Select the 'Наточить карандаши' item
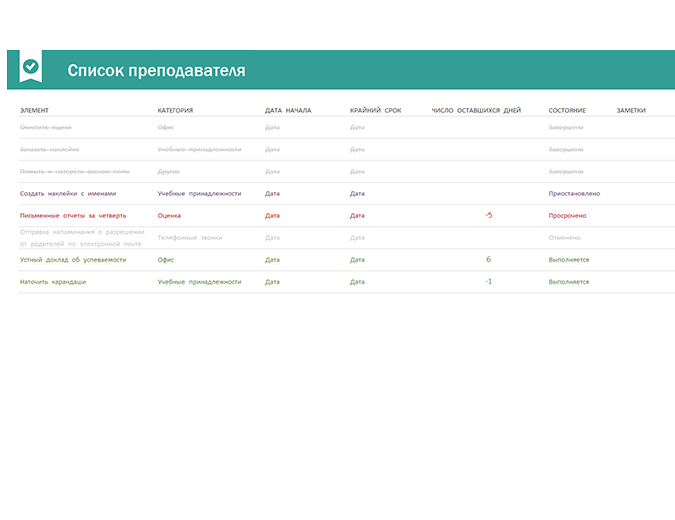 tap(53, 282)
